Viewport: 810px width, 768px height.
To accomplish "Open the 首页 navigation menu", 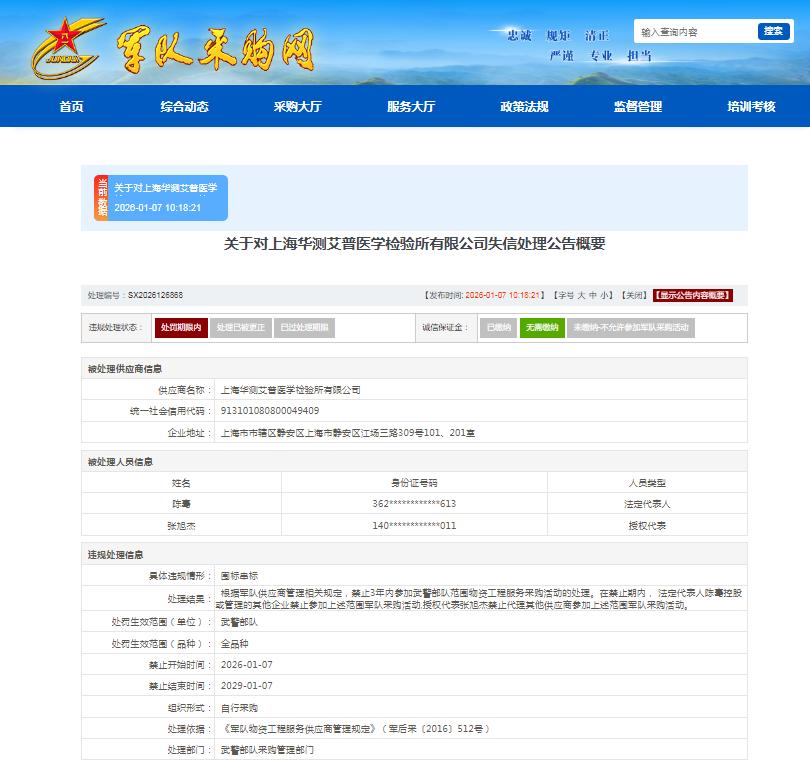I will (71, 106).
